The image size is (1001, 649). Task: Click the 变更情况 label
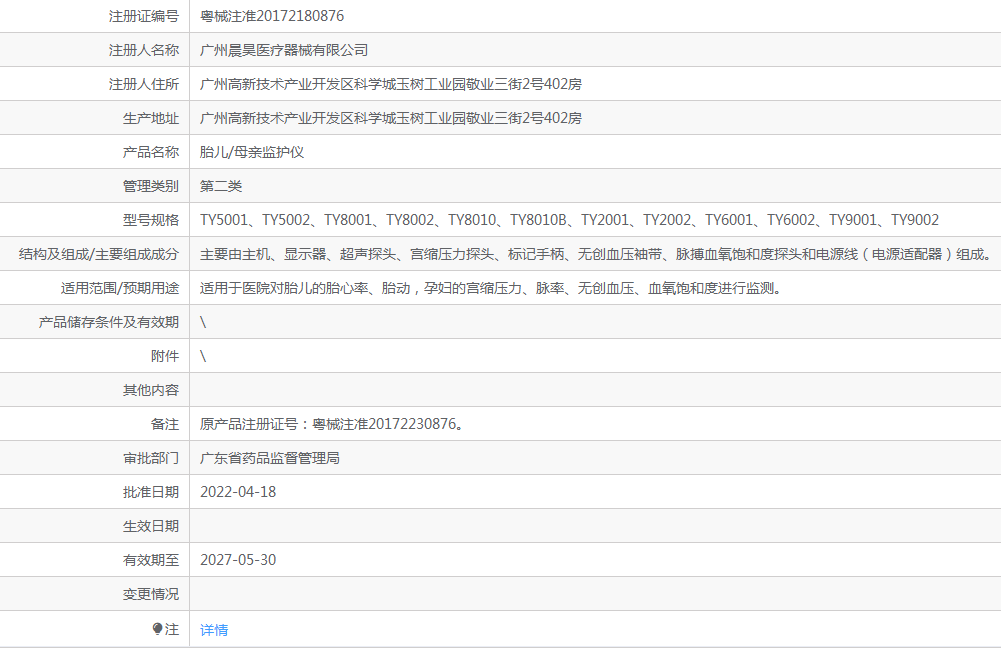(x=151, y=594)
